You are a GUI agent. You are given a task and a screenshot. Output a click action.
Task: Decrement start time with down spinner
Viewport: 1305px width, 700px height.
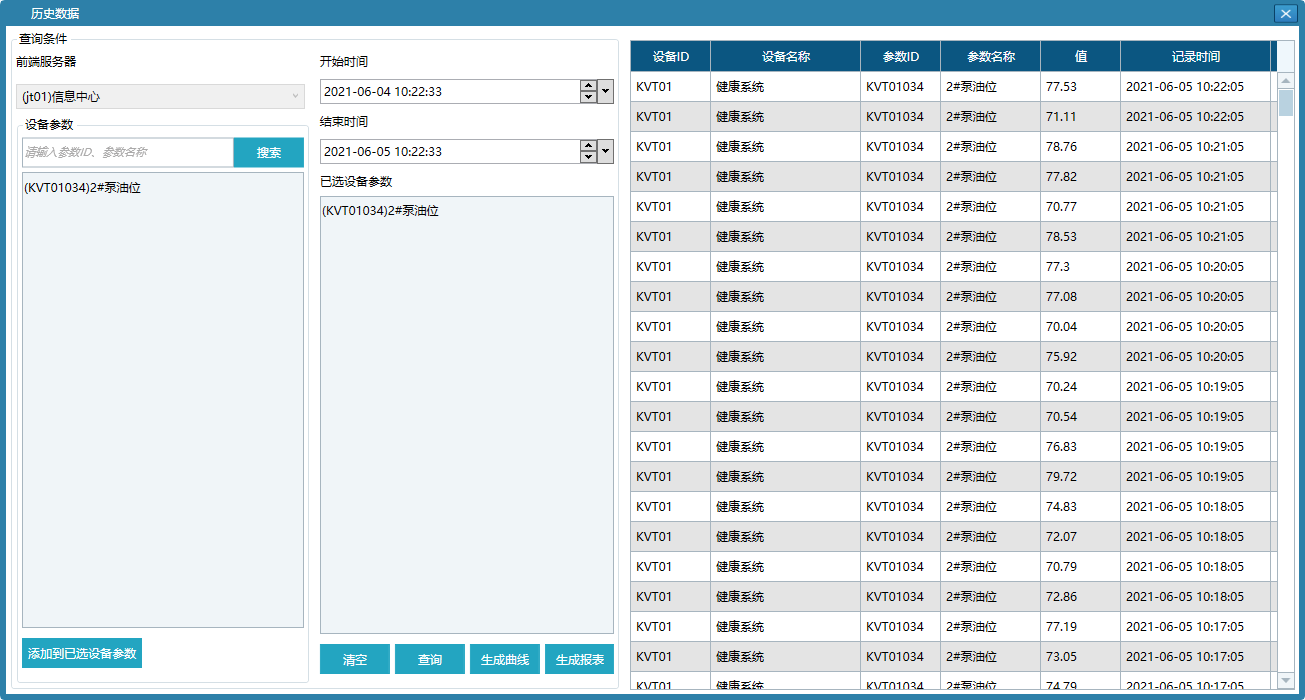point(588,97)
